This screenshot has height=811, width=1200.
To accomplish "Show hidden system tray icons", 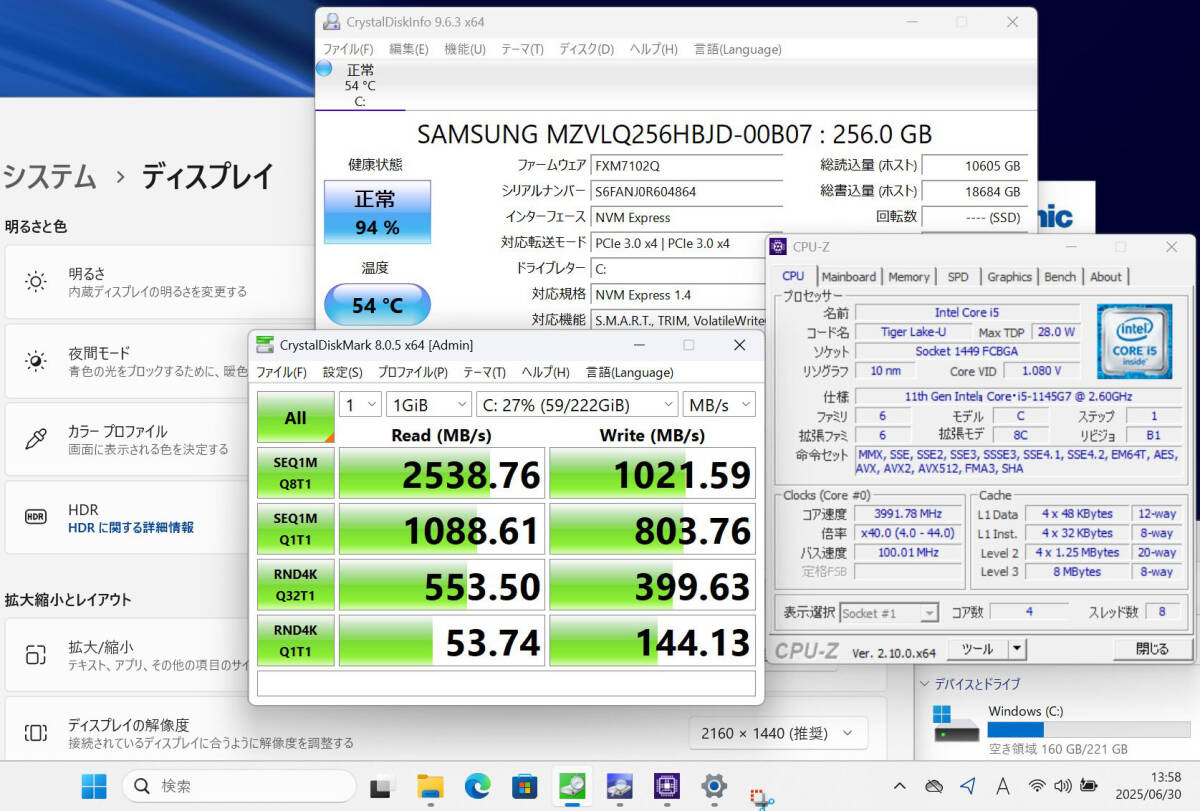I will tap(899, 786).
